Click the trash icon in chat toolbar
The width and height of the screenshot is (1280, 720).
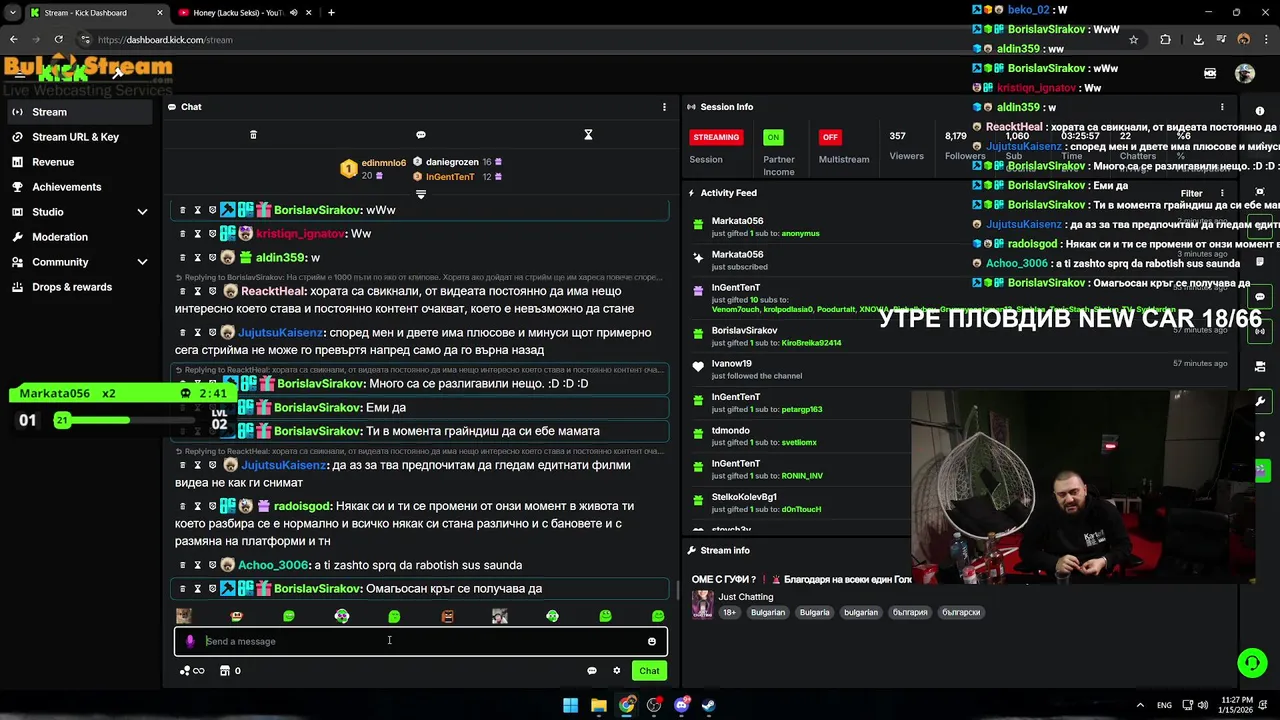(x=253, y=135)
